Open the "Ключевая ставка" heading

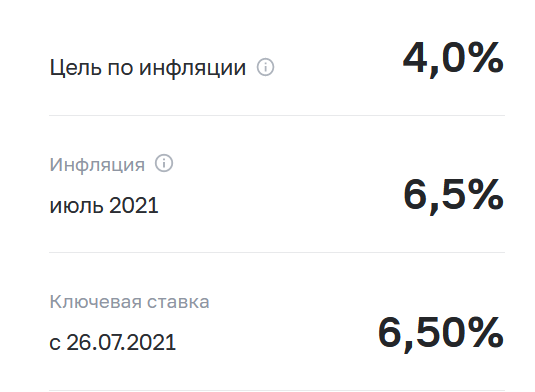(129, 302)
